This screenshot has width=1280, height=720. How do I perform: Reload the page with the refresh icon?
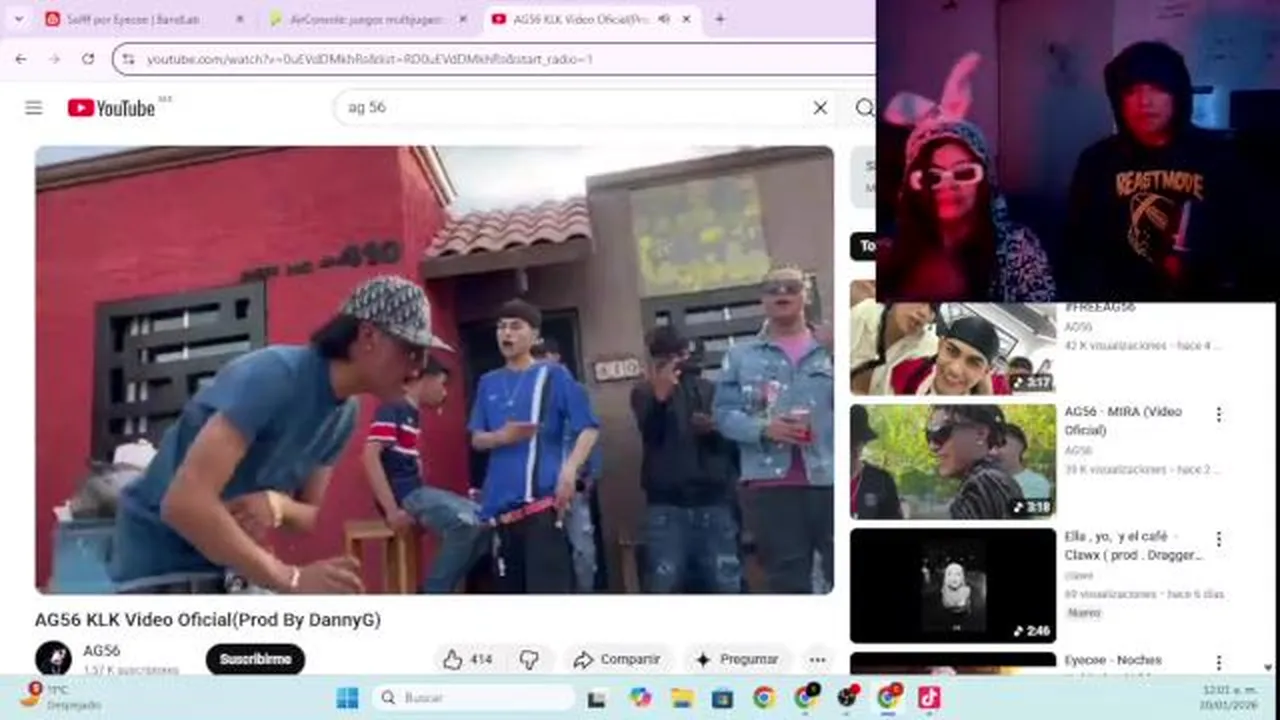pos(88,59)
